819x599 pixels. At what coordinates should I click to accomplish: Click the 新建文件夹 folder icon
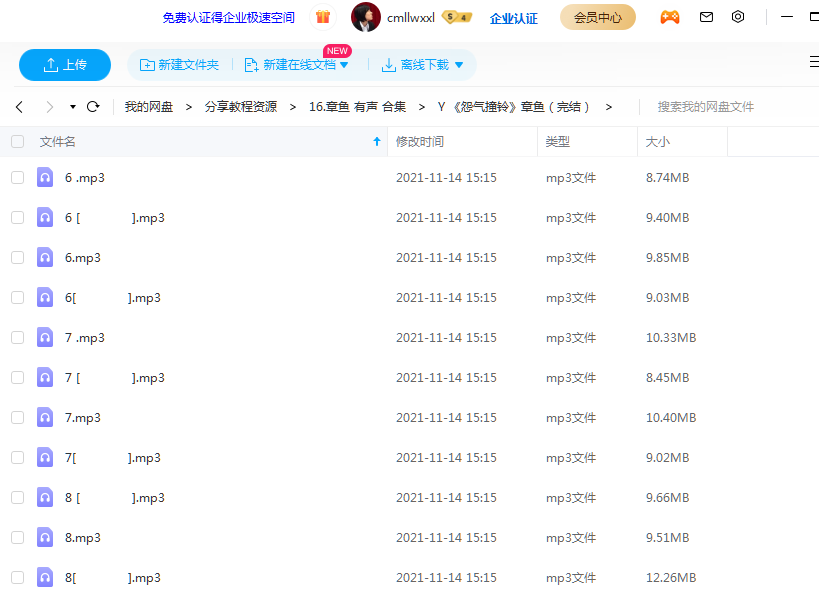[x=147, y=64]
